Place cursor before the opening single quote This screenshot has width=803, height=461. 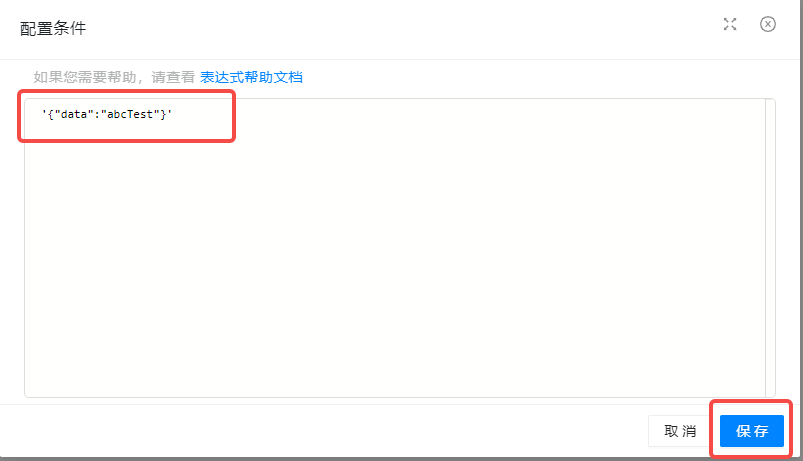click(x=42, y=114)
